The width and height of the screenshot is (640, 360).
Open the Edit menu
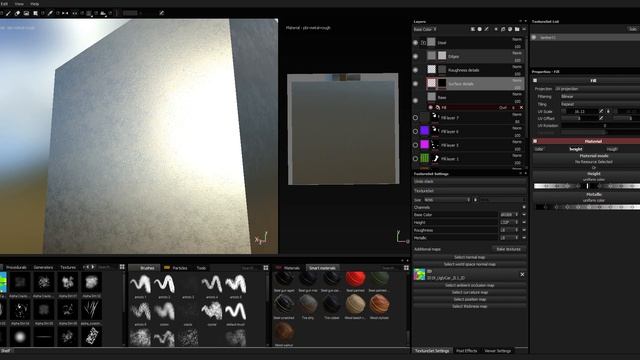click(x=4, y=4)
